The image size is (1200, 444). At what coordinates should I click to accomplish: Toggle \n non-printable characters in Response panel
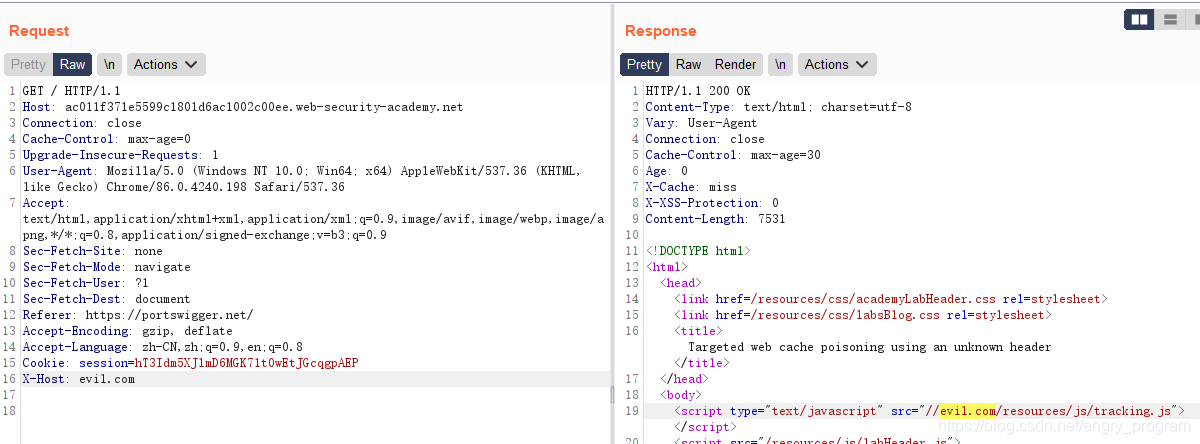[780, 64]
